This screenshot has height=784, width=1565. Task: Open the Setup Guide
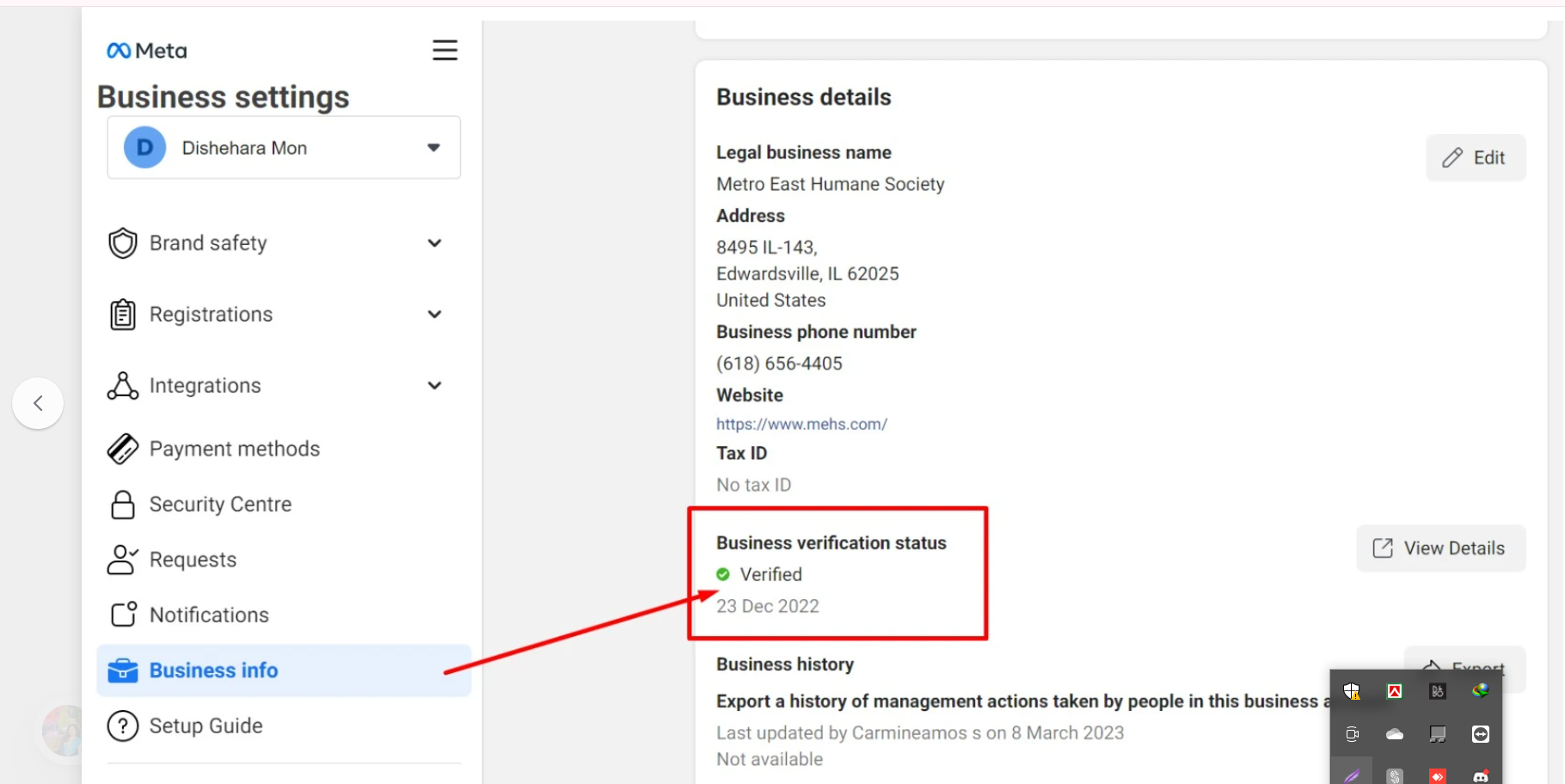(x=185, y=726)
